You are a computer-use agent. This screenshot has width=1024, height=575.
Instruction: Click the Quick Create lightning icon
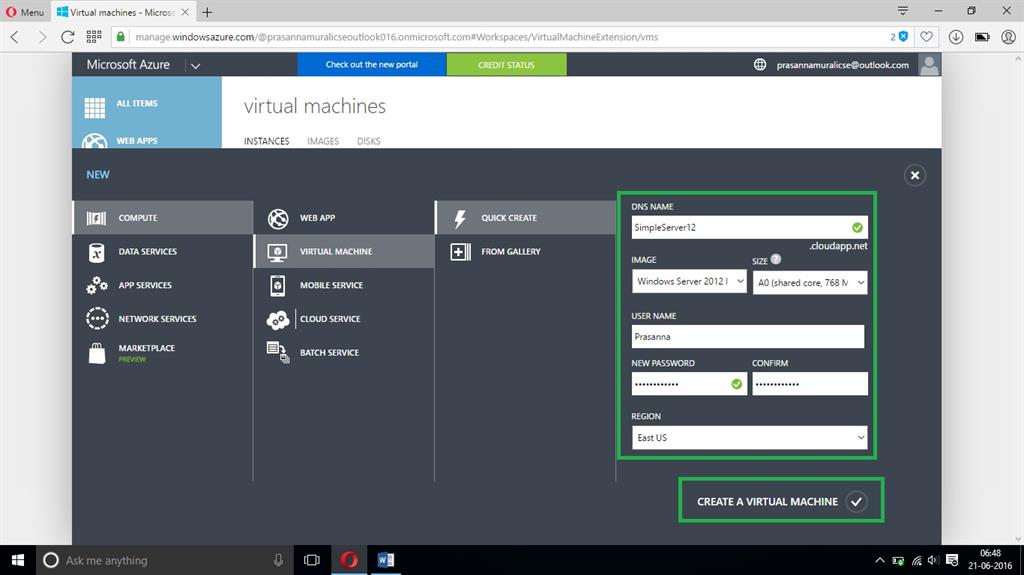pyautogui.click(x=460, y=219)
